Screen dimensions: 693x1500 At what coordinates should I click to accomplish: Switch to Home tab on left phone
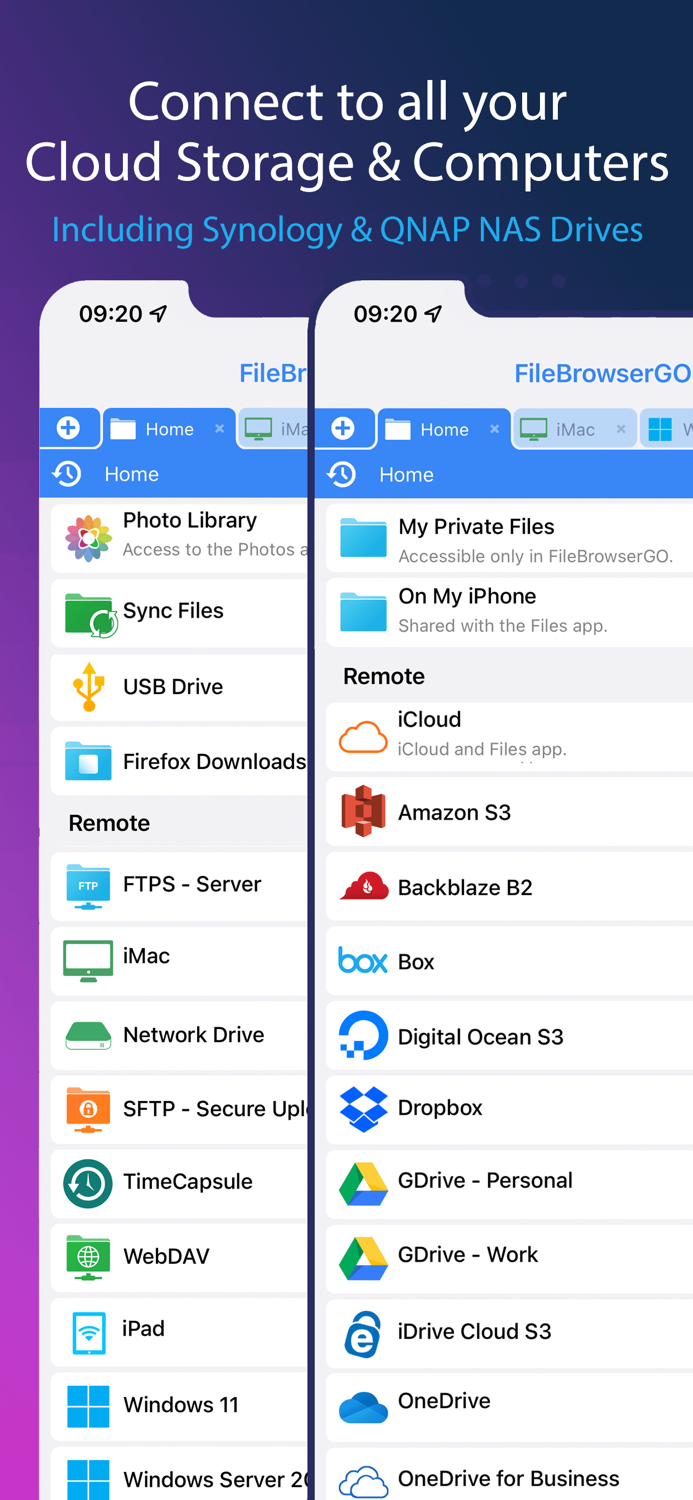(x=168, y=429)
